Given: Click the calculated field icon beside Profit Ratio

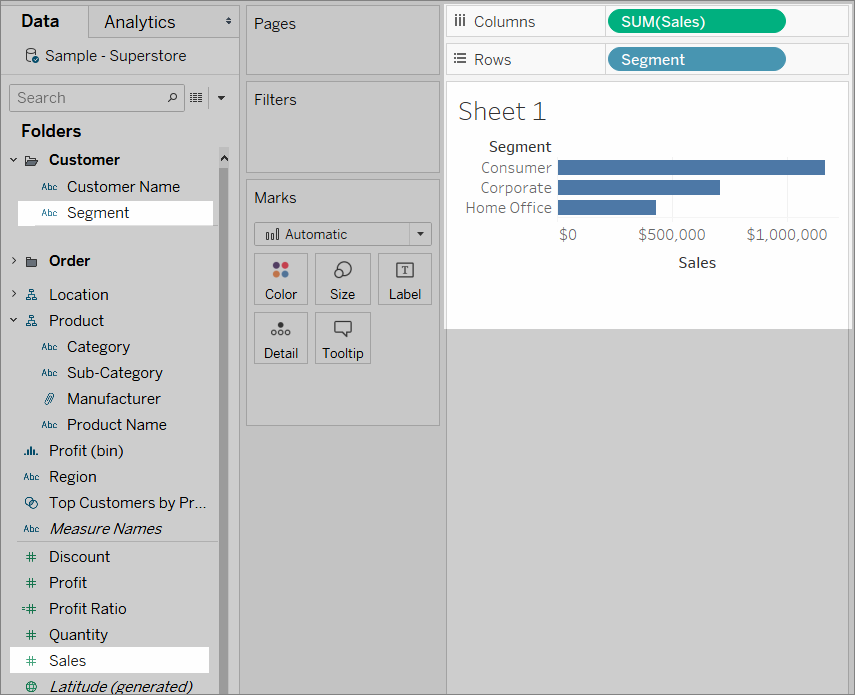Looking at the screenshot, I should click(29, 609).
